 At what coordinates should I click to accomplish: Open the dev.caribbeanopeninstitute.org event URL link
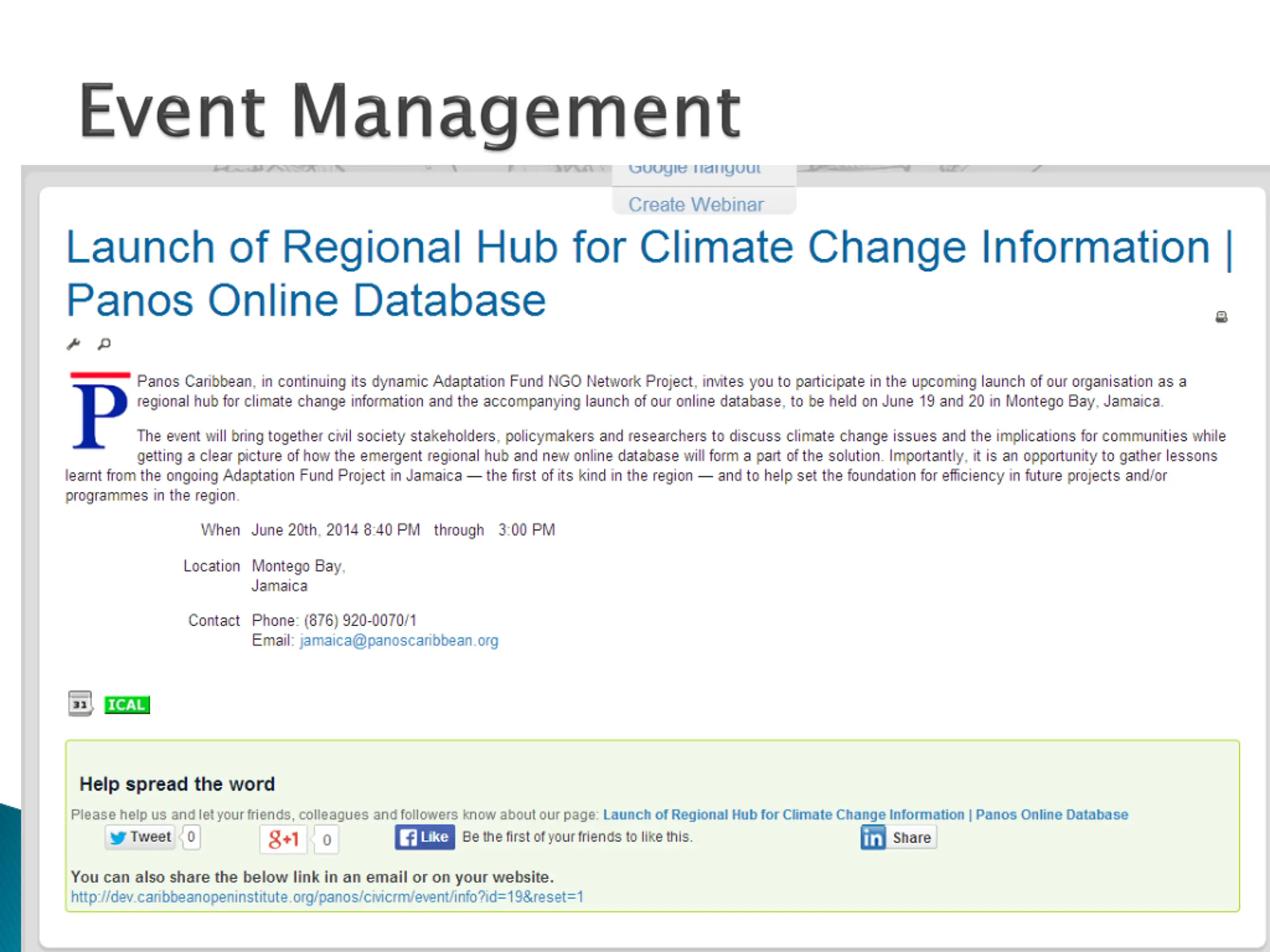327,897
